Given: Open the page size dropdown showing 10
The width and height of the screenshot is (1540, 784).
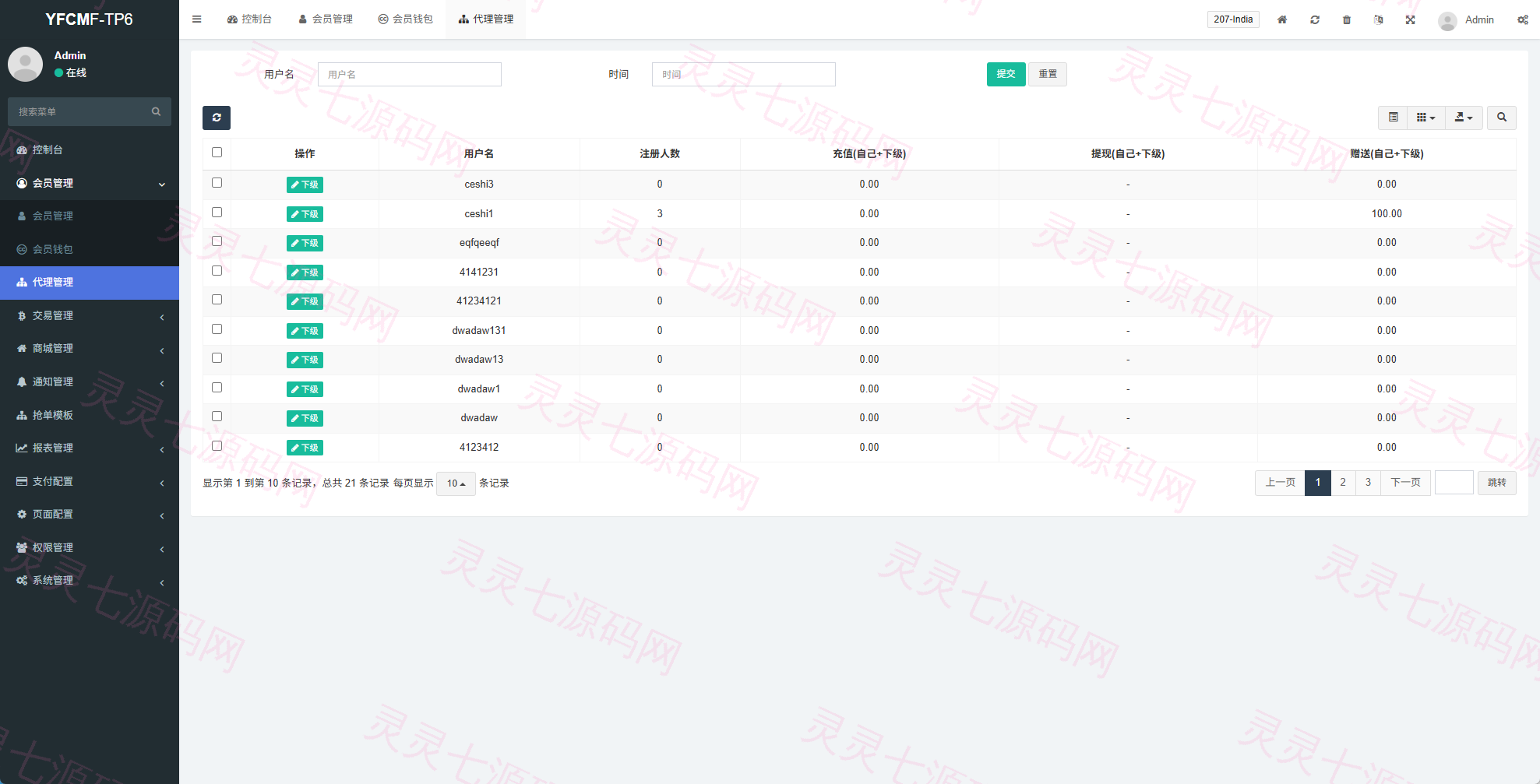Looking at the screenshot, I should pos(456,483).
